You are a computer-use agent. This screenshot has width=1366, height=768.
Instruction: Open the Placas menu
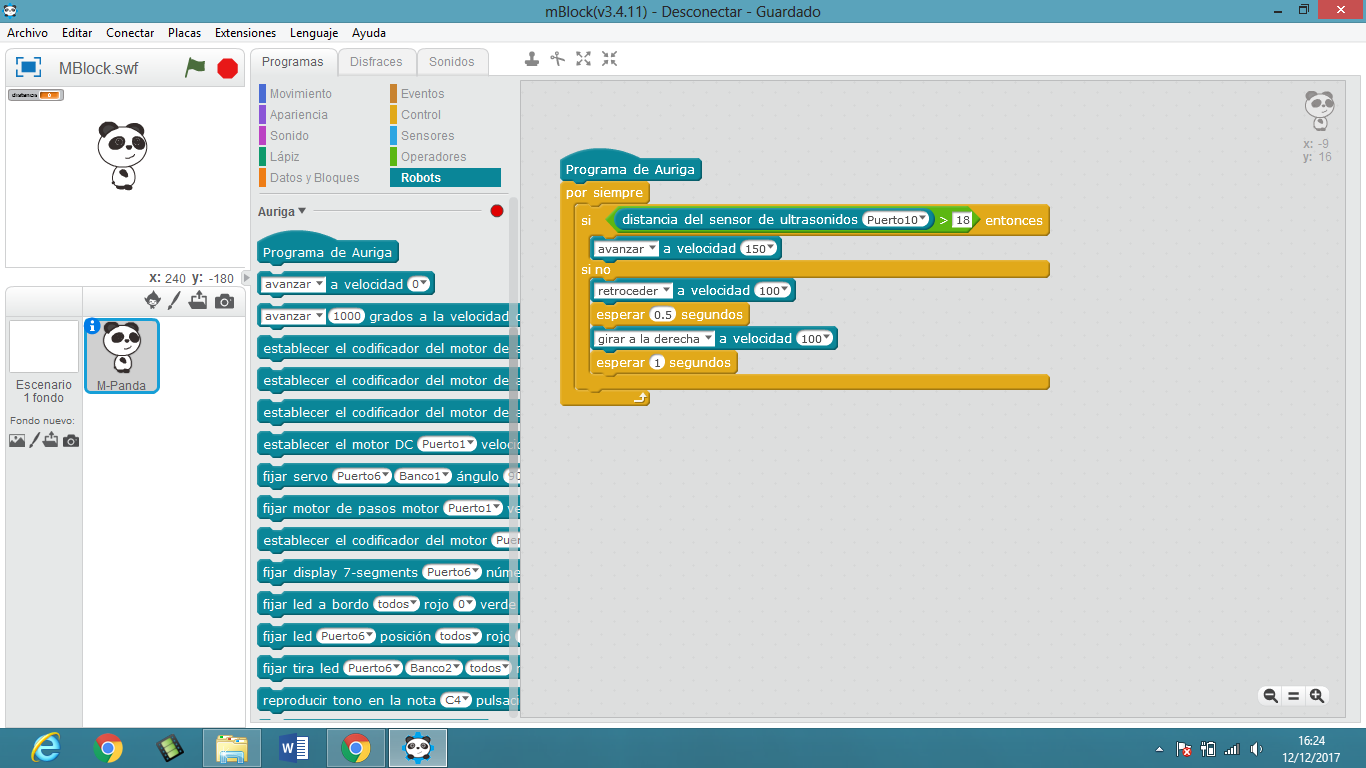[x=185, y=33]
